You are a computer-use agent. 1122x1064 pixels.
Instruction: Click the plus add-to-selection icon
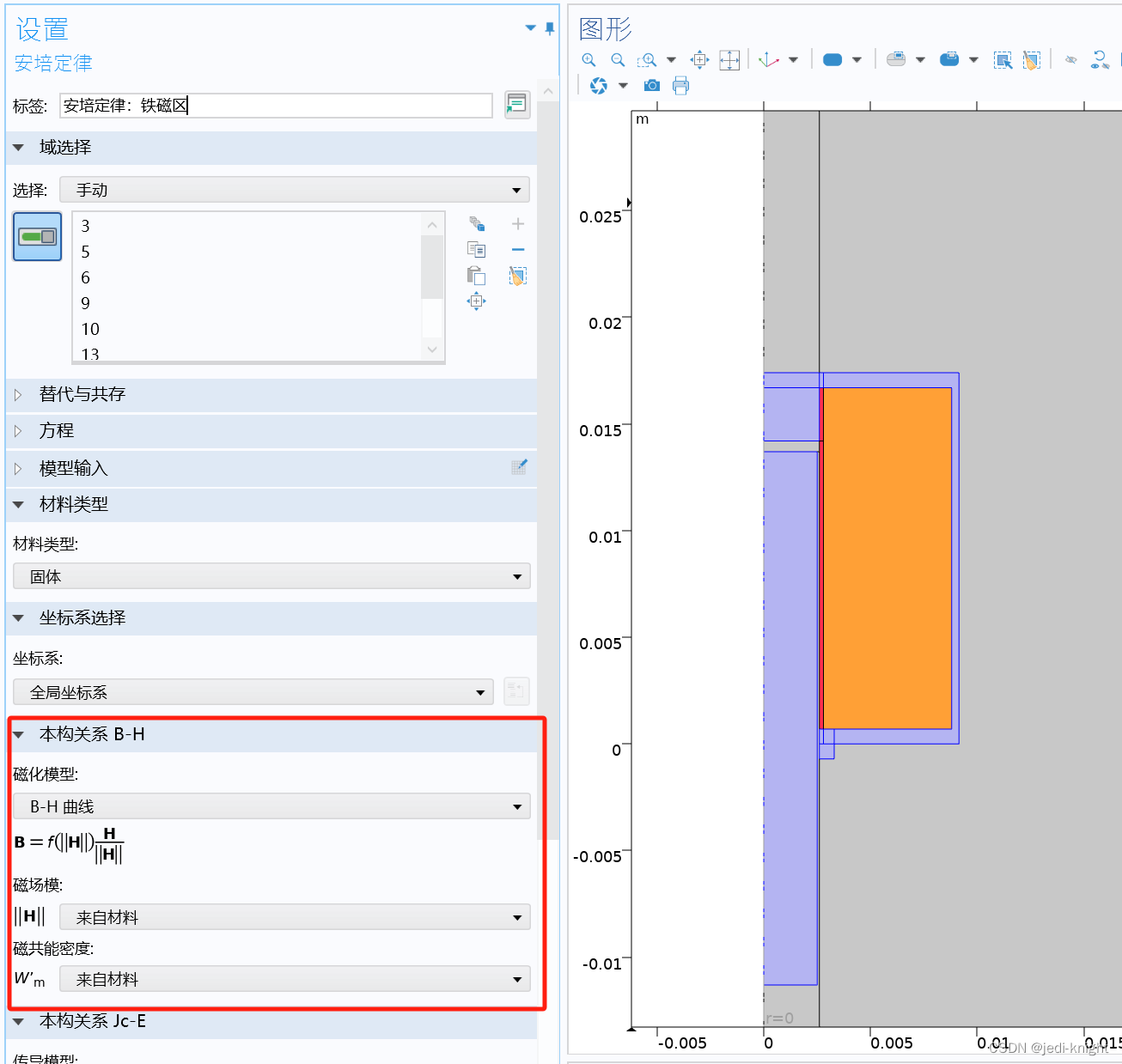point(518,224)
